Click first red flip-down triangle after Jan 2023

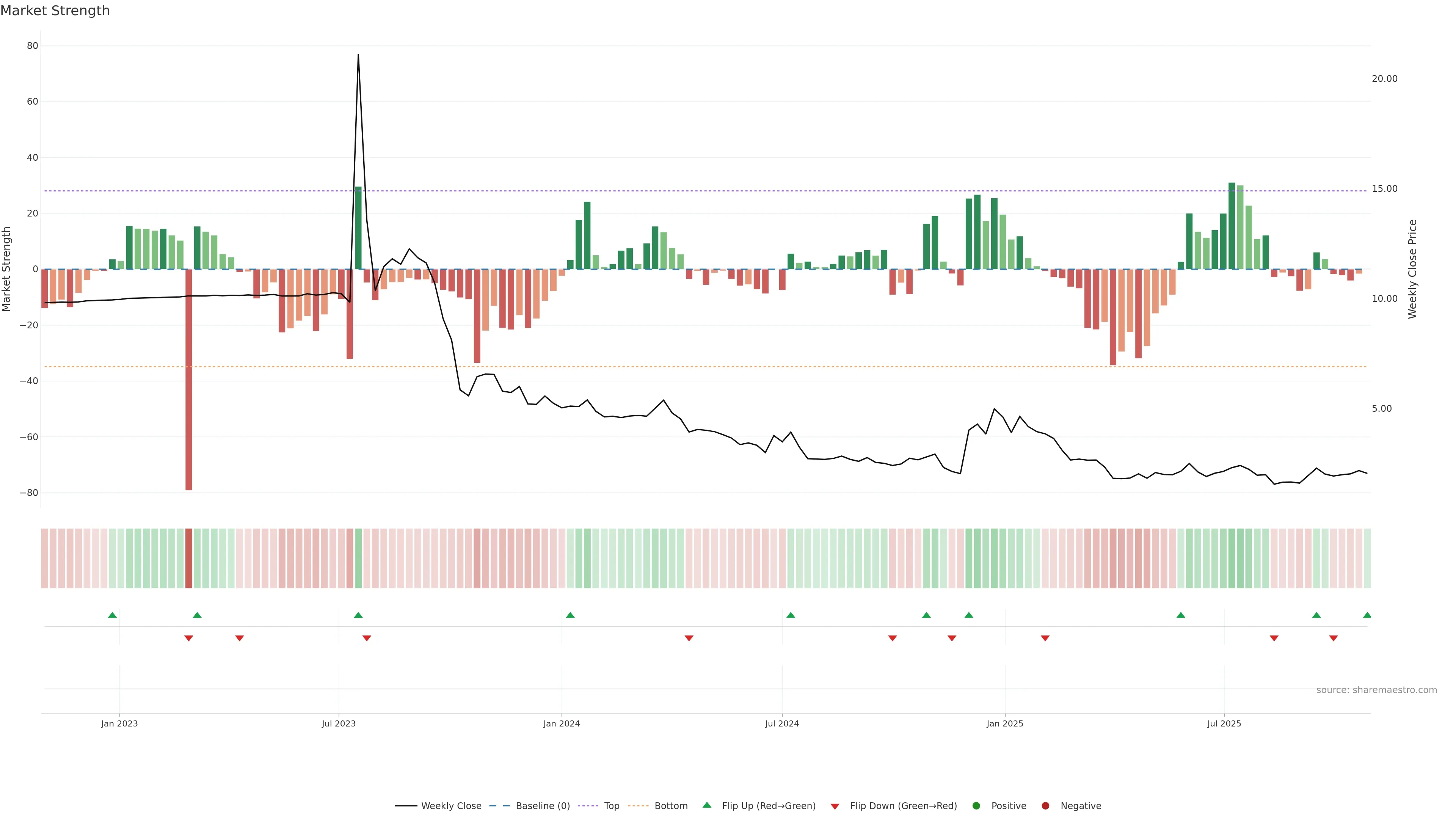point(189,638)
